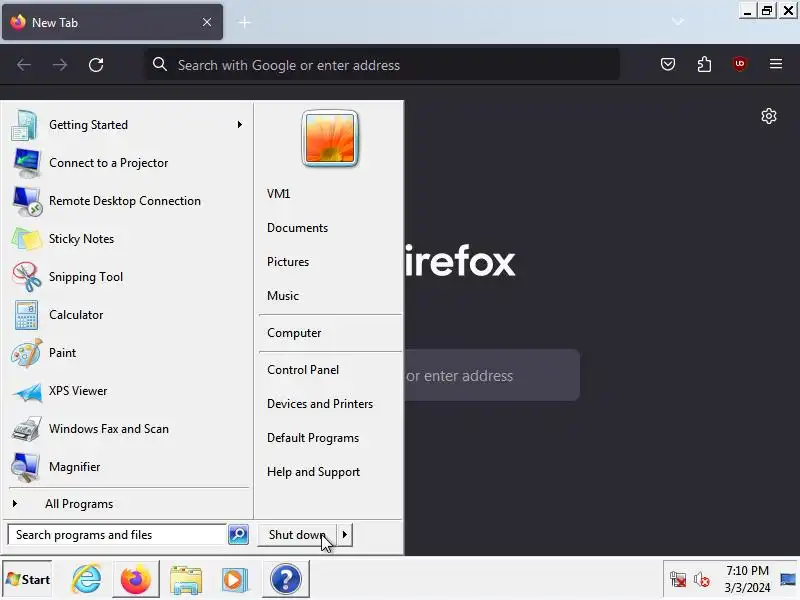Open Internet Explorer from the taskbar

click(x=87, y=579)
